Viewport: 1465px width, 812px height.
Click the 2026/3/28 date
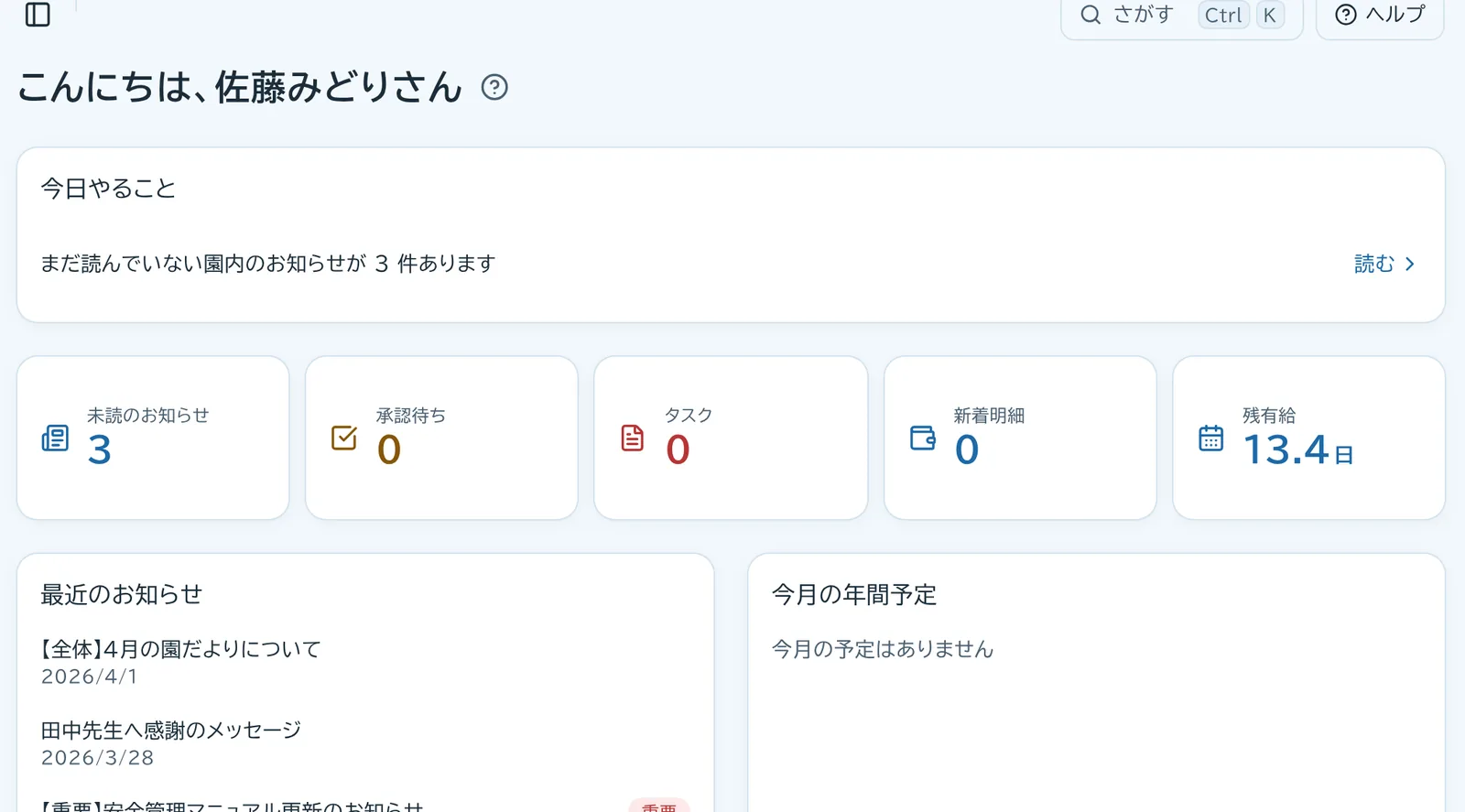[98, 758]
